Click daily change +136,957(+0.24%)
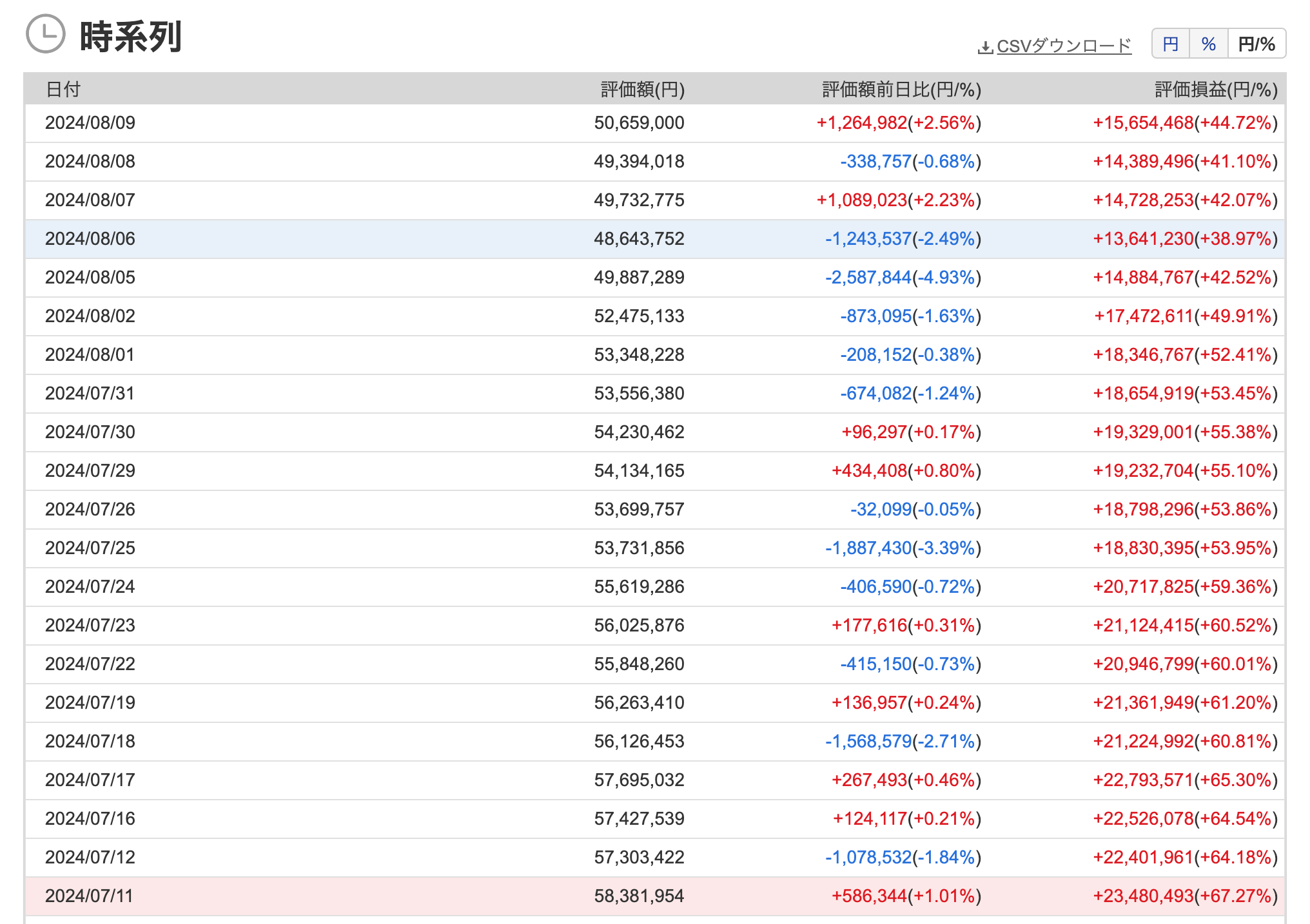This screenshot has width=1310, height=924. point(906,702)
